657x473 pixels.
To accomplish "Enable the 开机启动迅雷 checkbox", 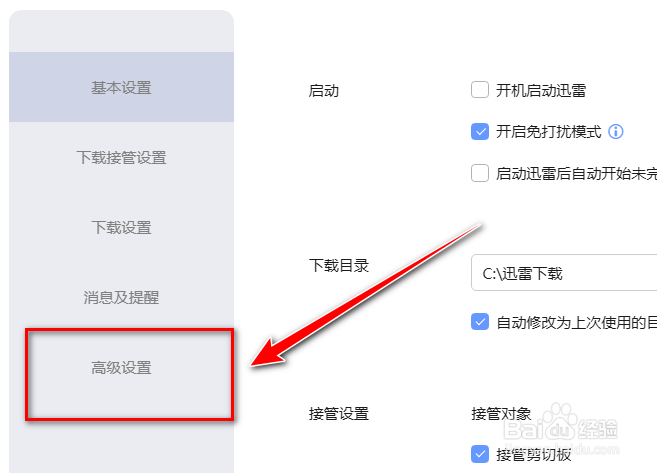I will (x=480, y=90).
